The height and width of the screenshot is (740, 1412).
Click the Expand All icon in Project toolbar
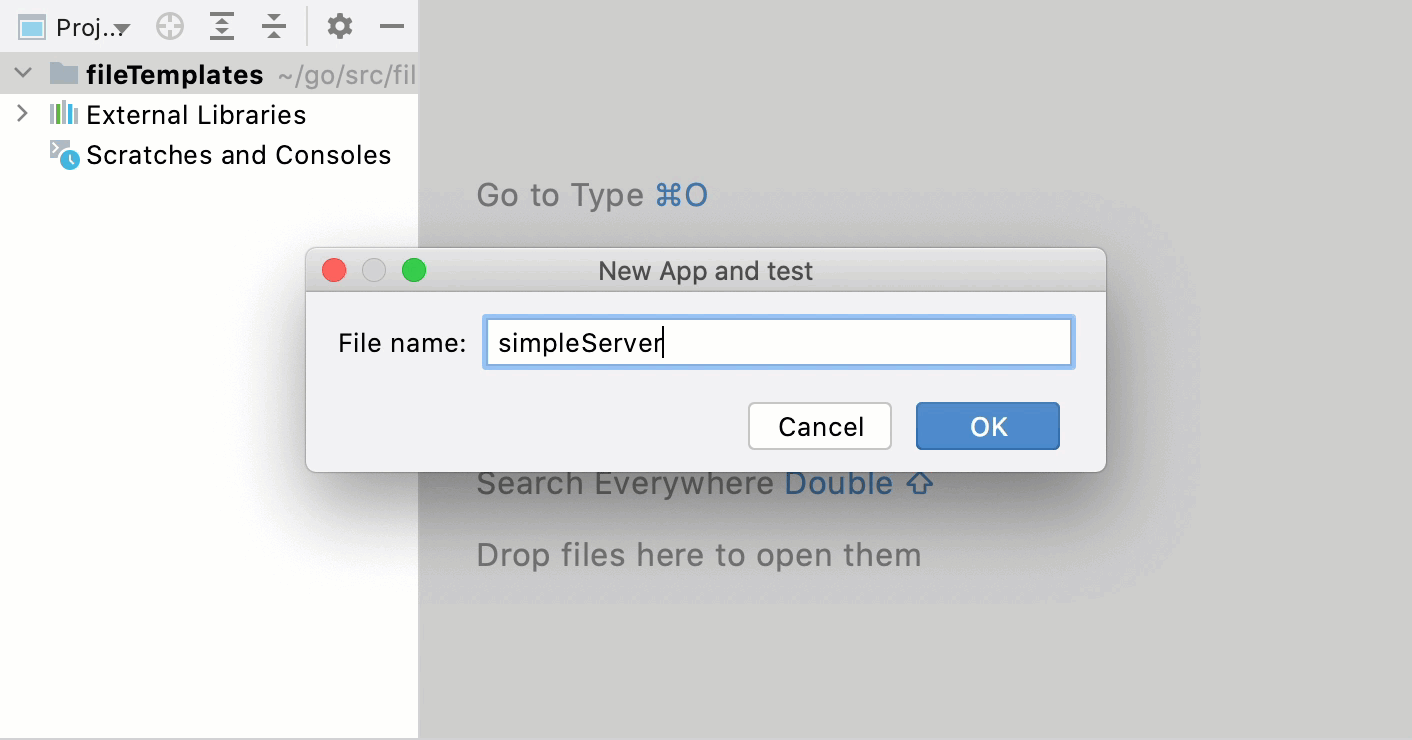[221, 26]
